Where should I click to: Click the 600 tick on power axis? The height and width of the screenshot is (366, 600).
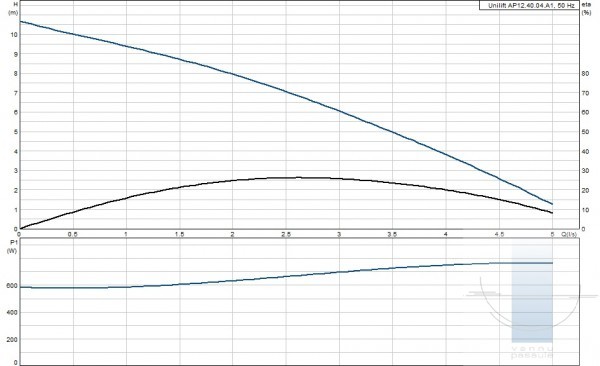coord(12,286)
